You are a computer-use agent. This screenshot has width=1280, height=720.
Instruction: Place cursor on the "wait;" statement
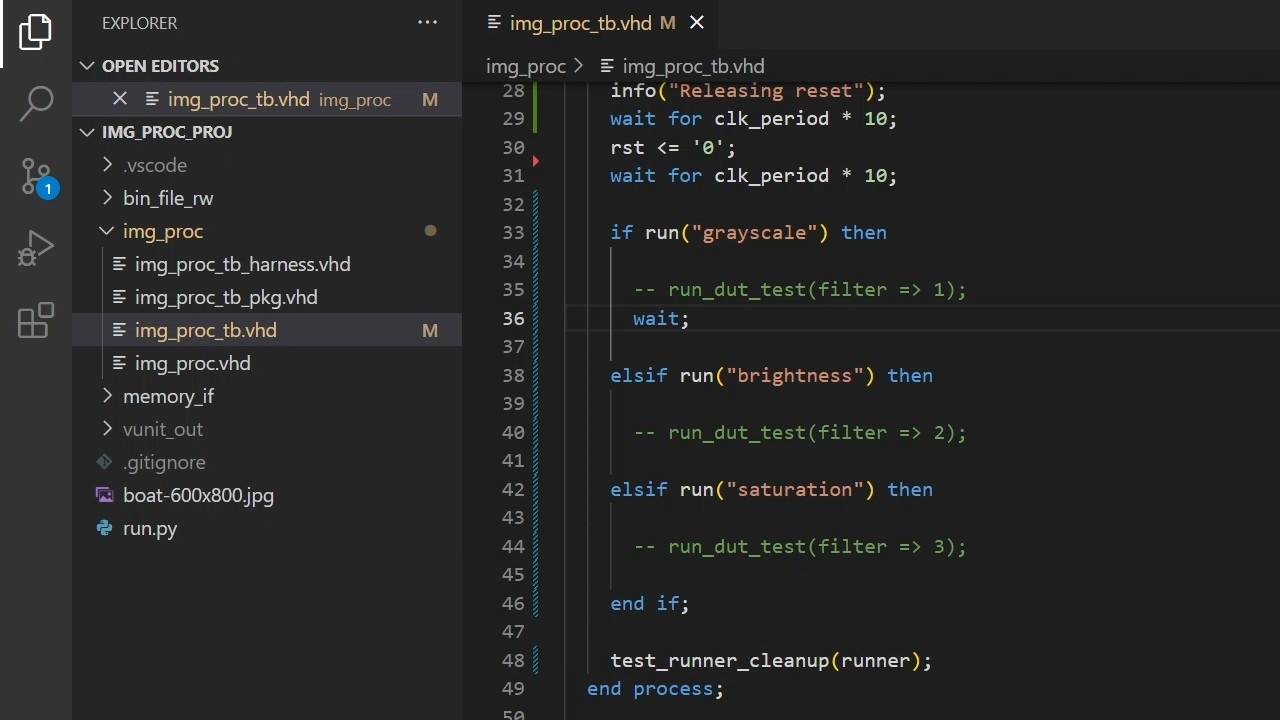661,318
